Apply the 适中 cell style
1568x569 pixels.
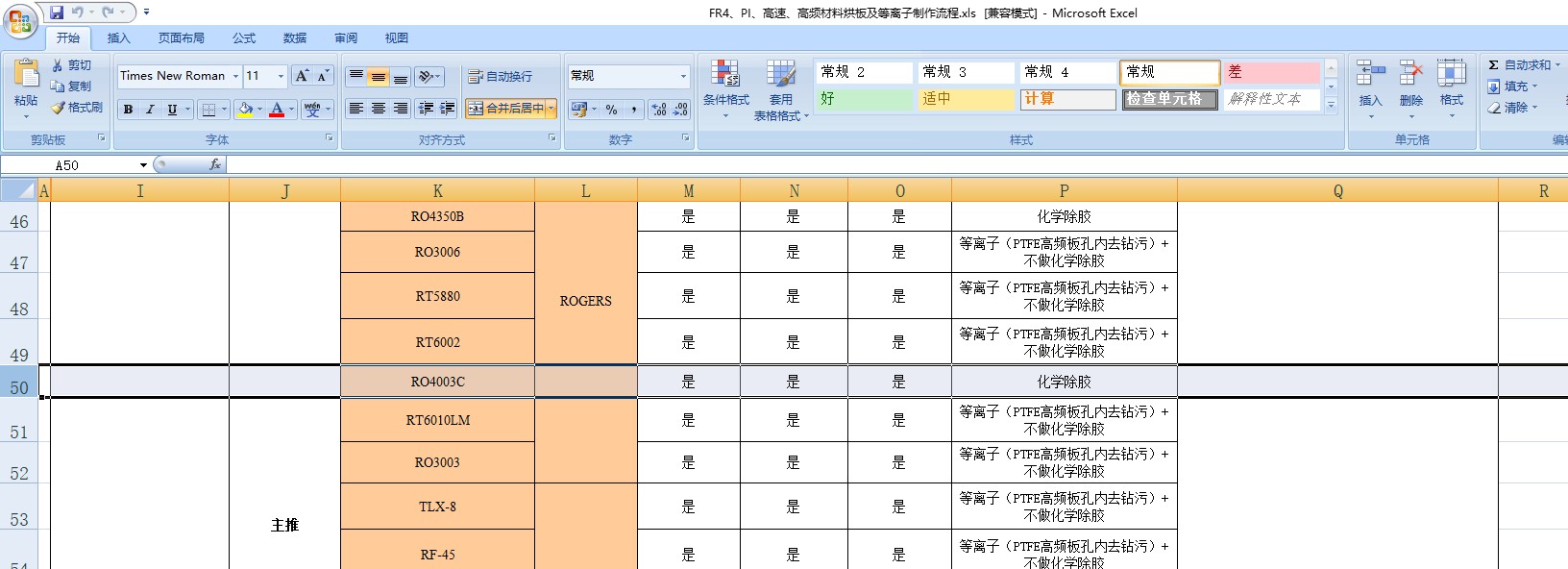click(967, 99)
